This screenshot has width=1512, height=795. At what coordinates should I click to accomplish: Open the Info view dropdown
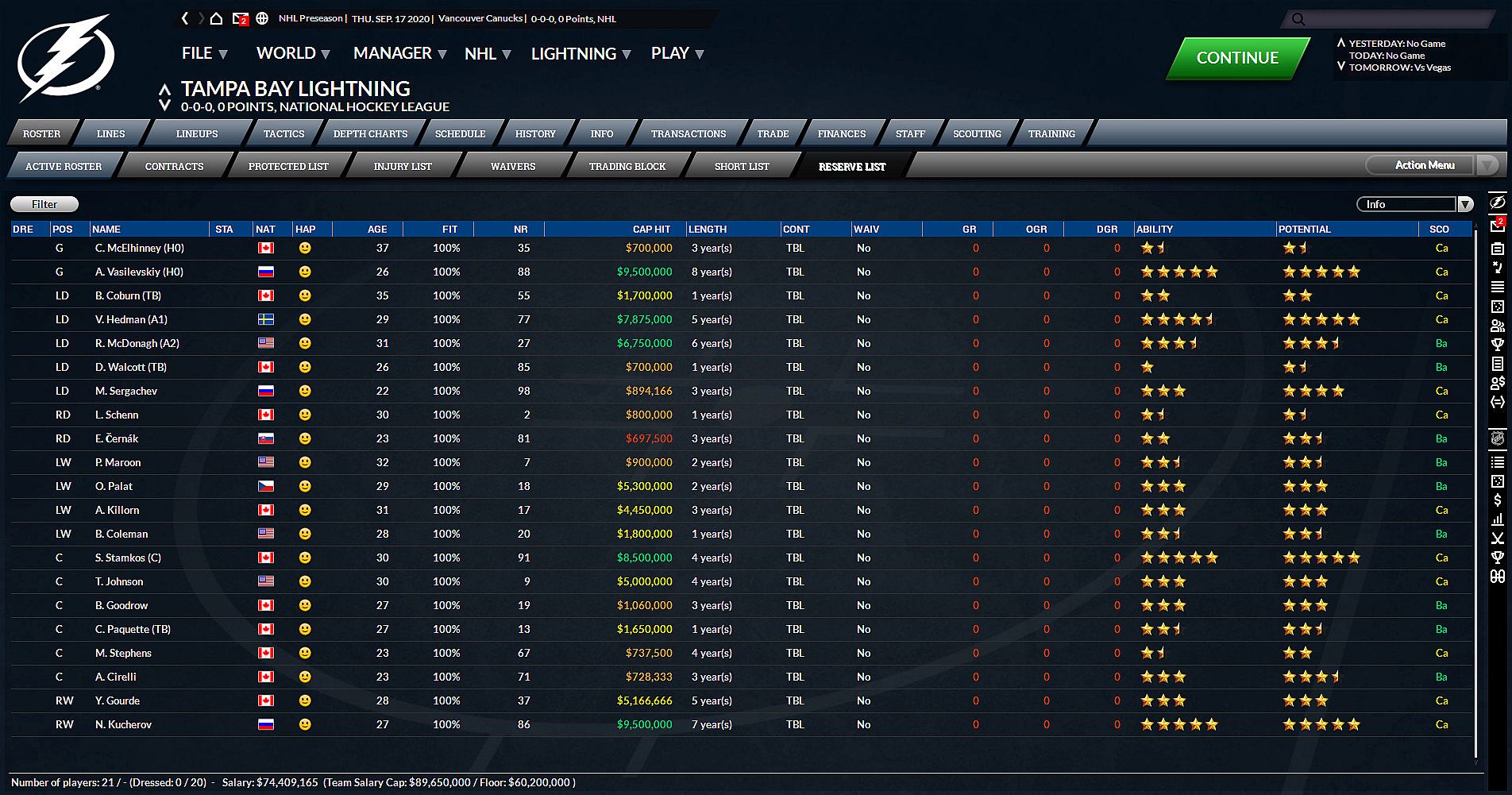(x=1414, y=205)
